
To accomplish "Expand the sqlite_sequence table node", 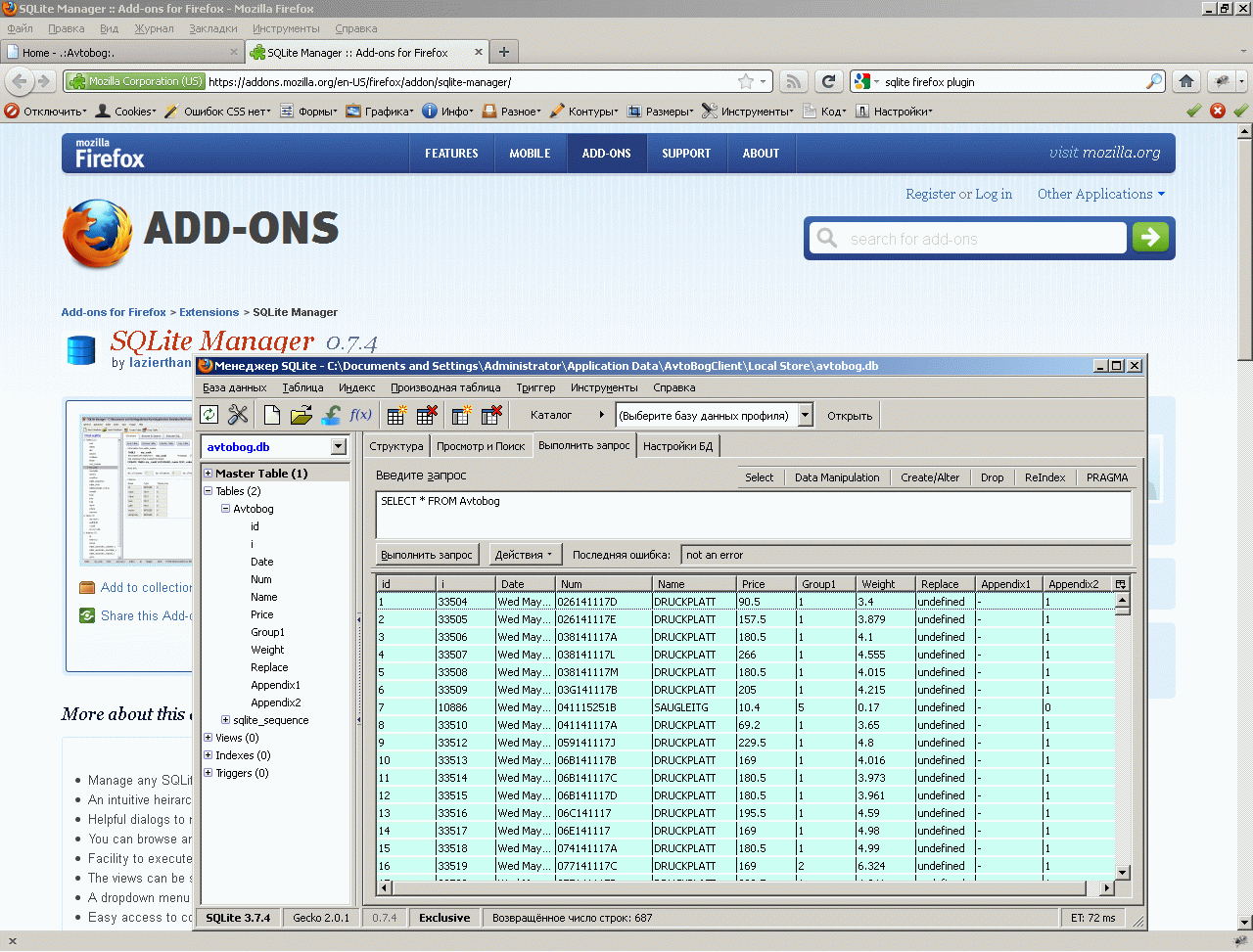I will click(x=225, y=720).
